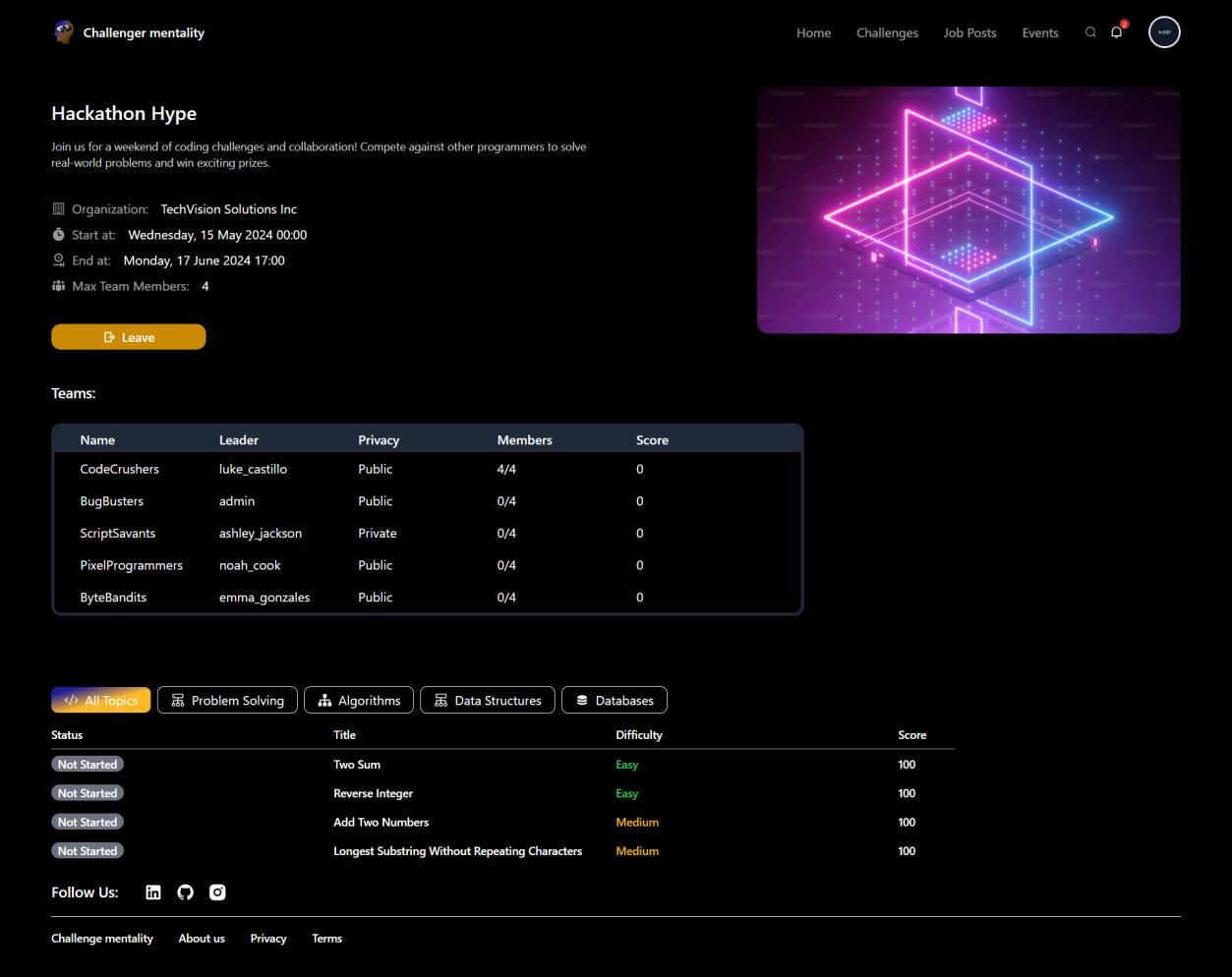
Task: Select the BugBusters team row
Action: pos(428,501)
